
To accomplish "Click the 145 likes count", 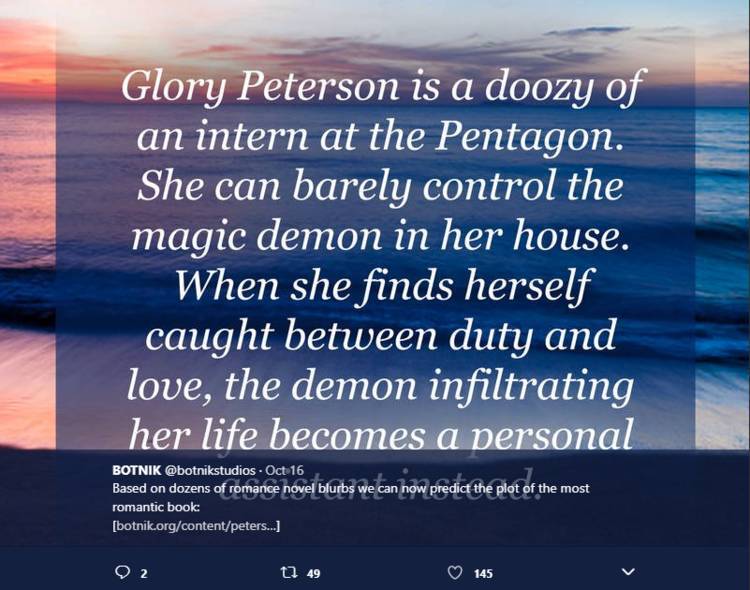I will [483, 573].
